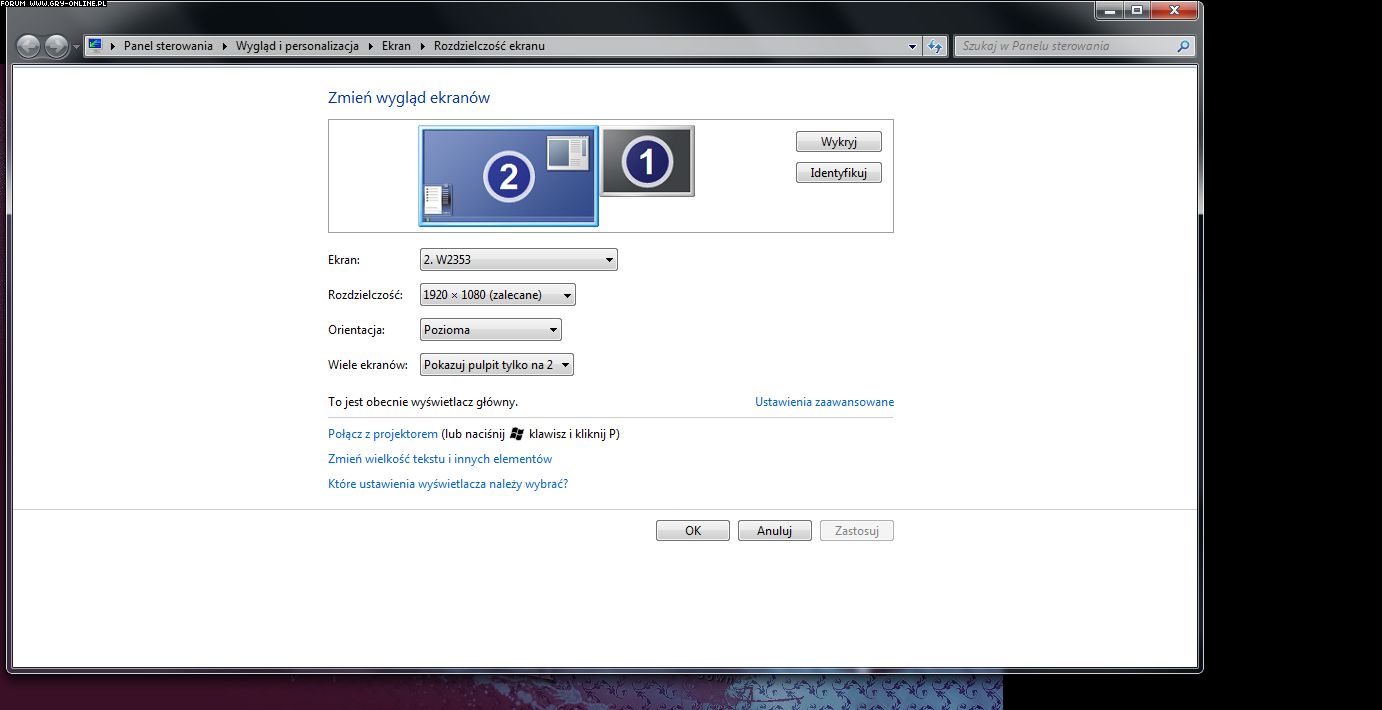Click 'Wygląd i personalizacja' breadcrumb
1382x710 pixels.
pos(297,46)
